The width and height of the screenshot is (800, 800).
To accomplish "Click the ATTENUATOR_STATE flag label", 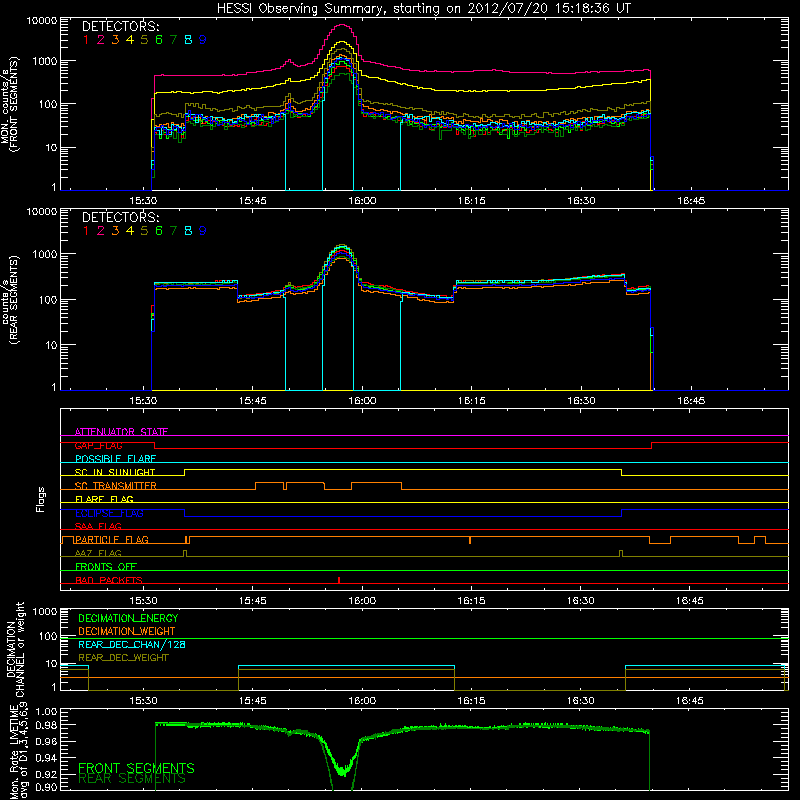I will [121, 432].
